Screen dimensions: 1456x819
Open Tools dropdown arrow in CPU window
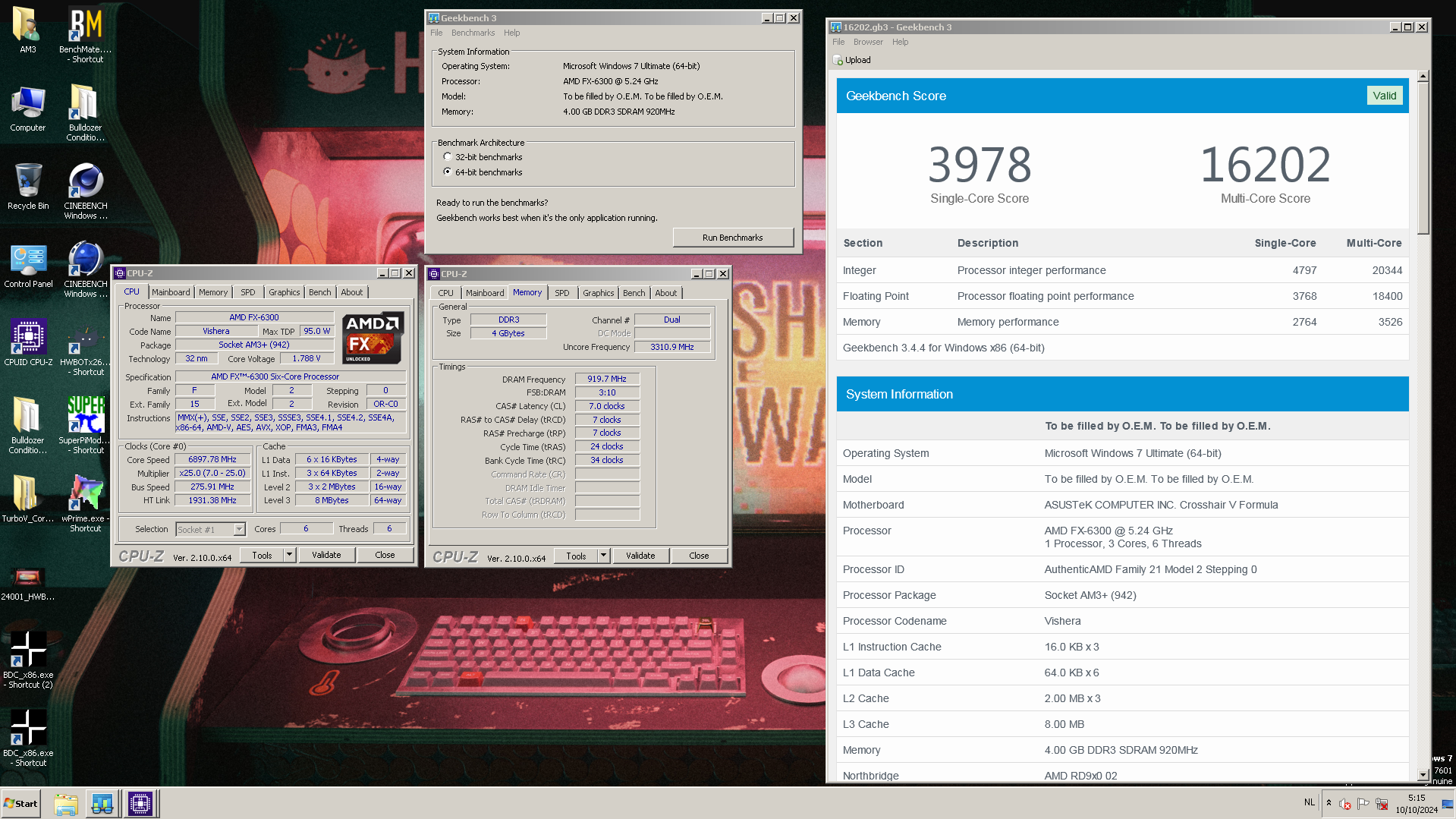tap(289, 555)
